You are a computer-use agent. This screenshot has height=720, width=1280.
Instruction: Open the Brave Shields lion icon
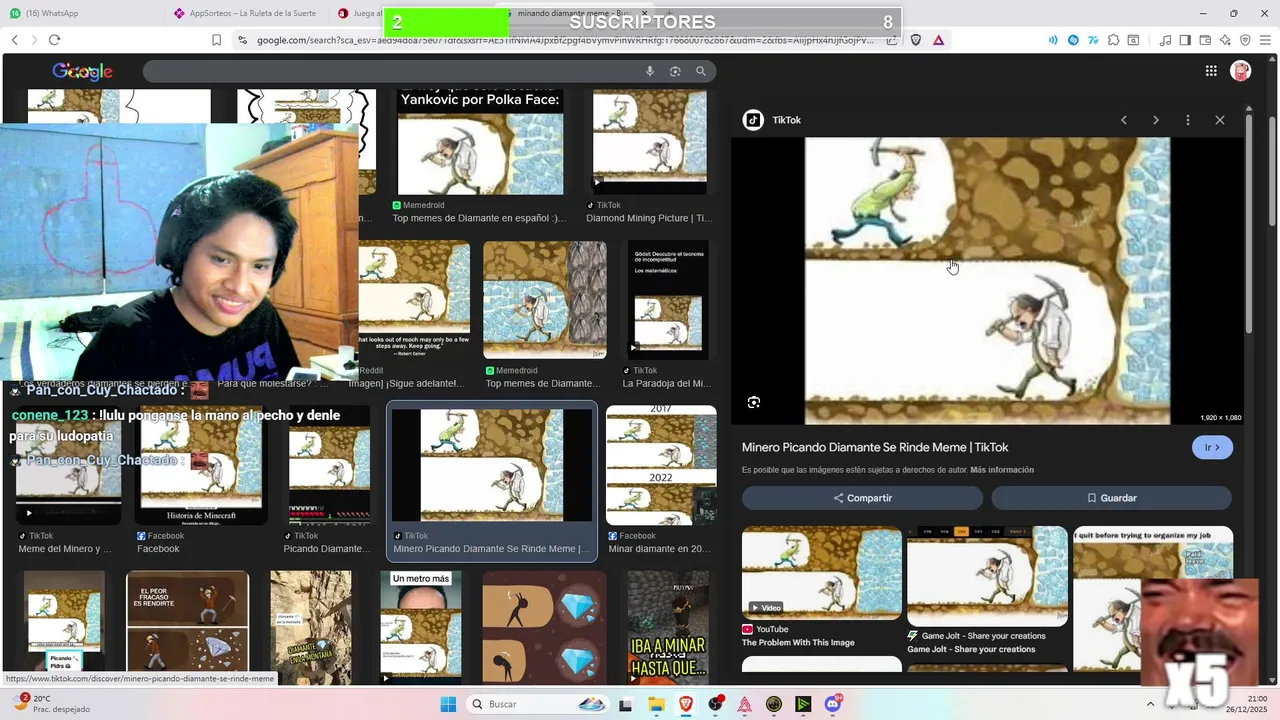(916, 40)
